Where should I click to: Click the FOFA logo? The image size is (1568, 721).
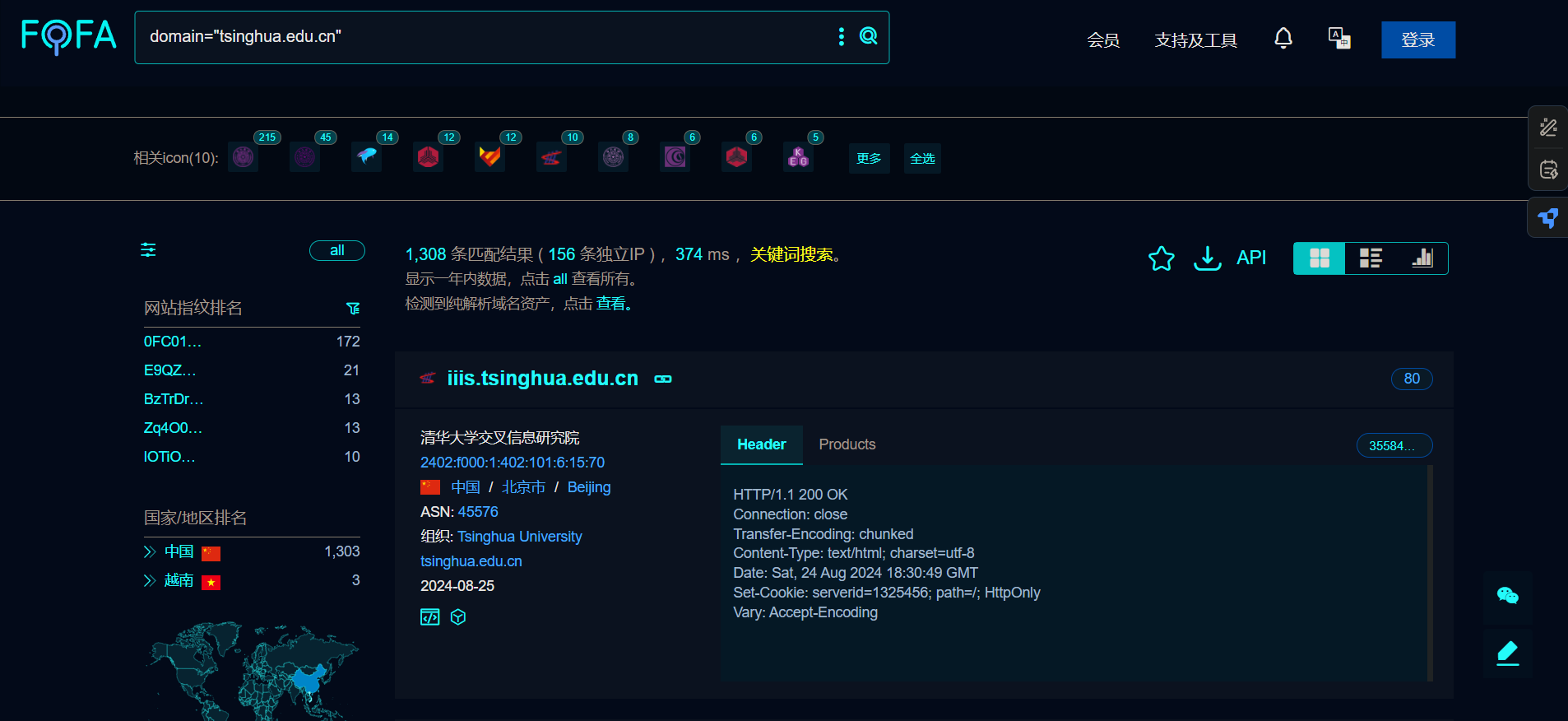tap(68, 36)
